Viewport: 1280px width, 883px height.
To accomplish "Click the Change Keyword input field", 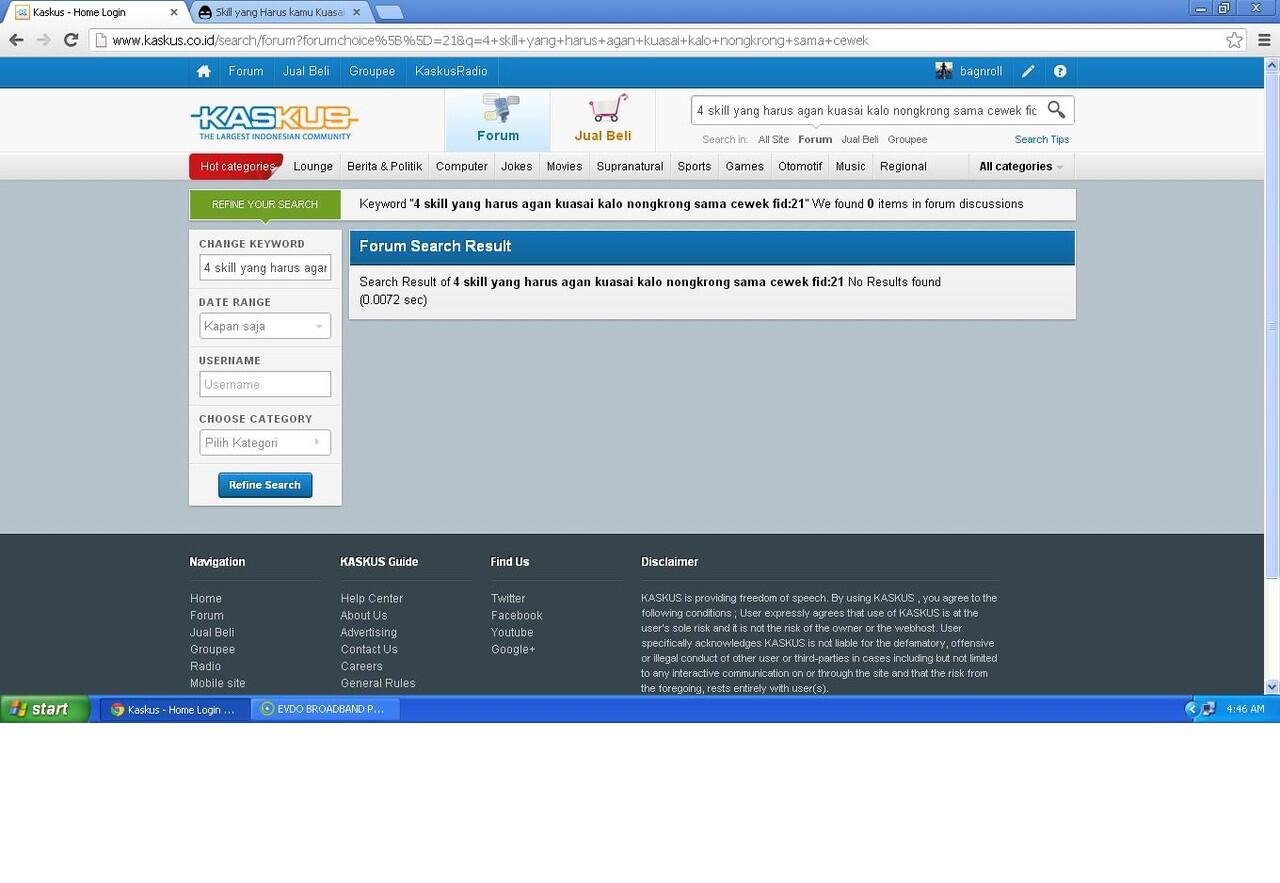I will click(265, 268).
